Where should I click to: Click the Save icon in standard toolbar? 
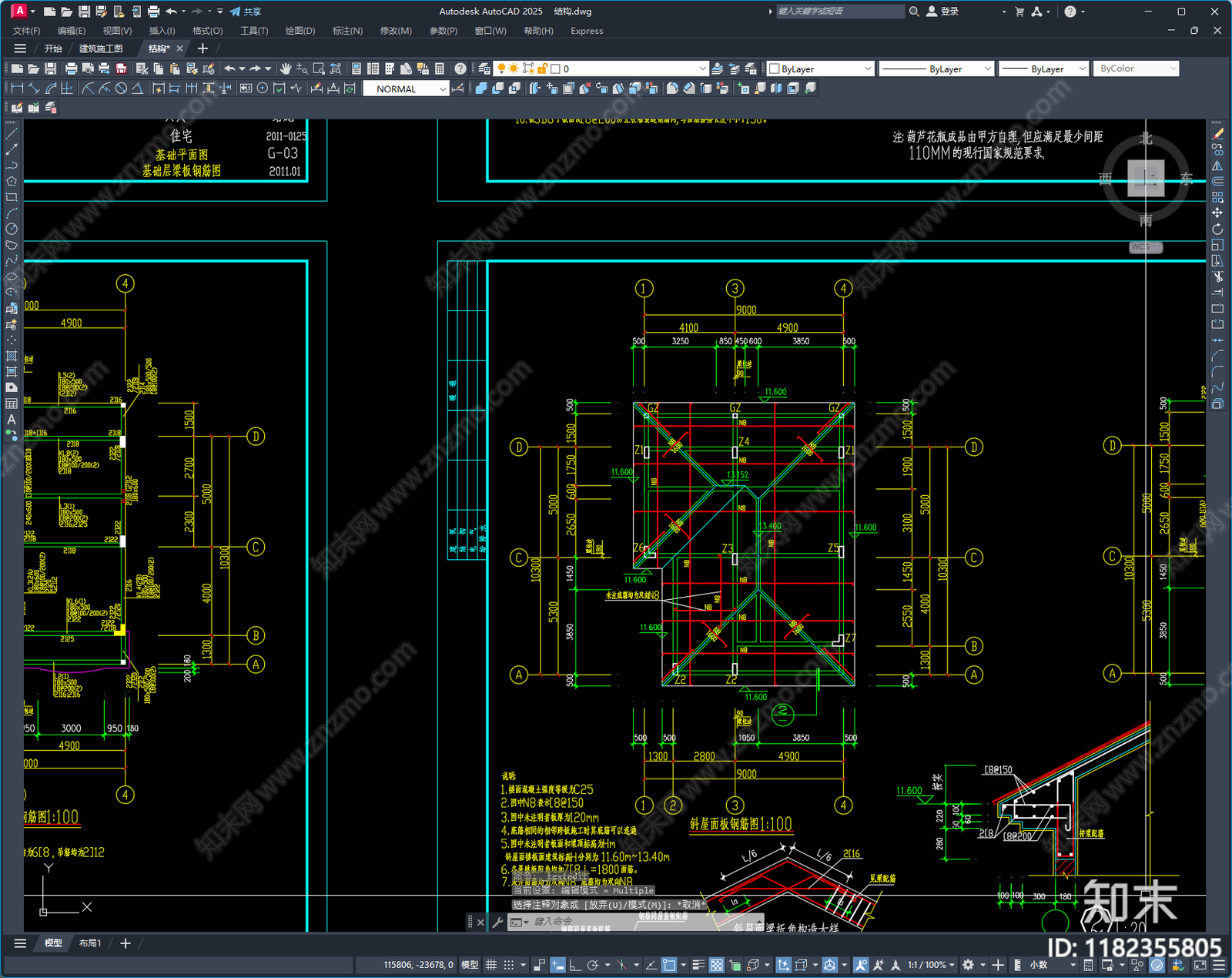coord(50,69)
